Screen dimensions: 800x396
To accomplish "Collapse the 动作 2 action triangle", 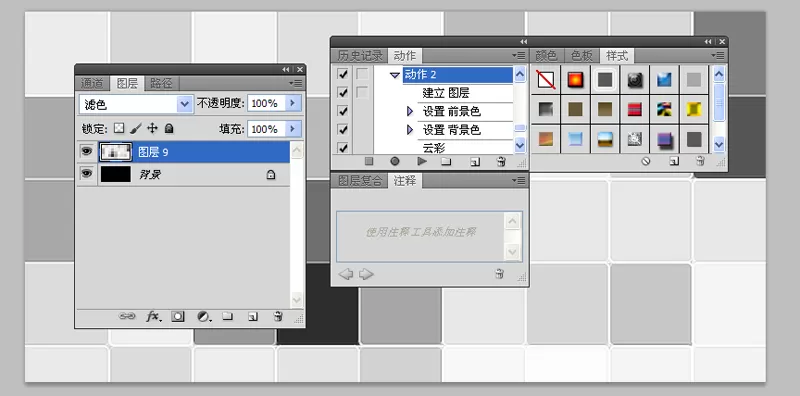I will (394, 75).
